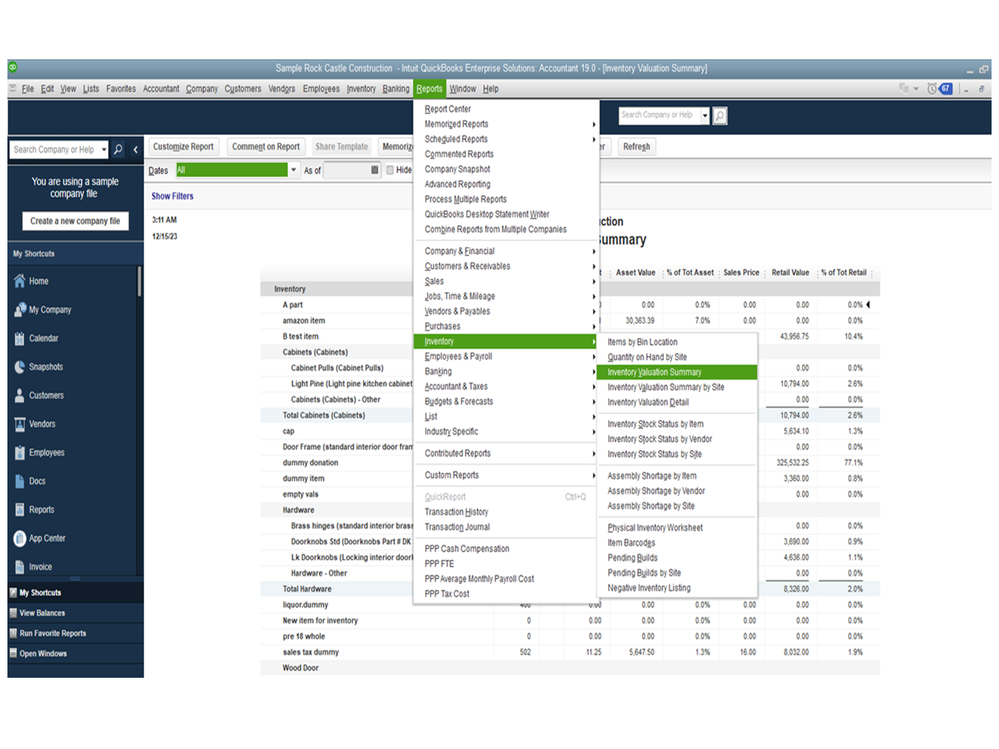Click the Comment on Report button

(x=266, y=146)
